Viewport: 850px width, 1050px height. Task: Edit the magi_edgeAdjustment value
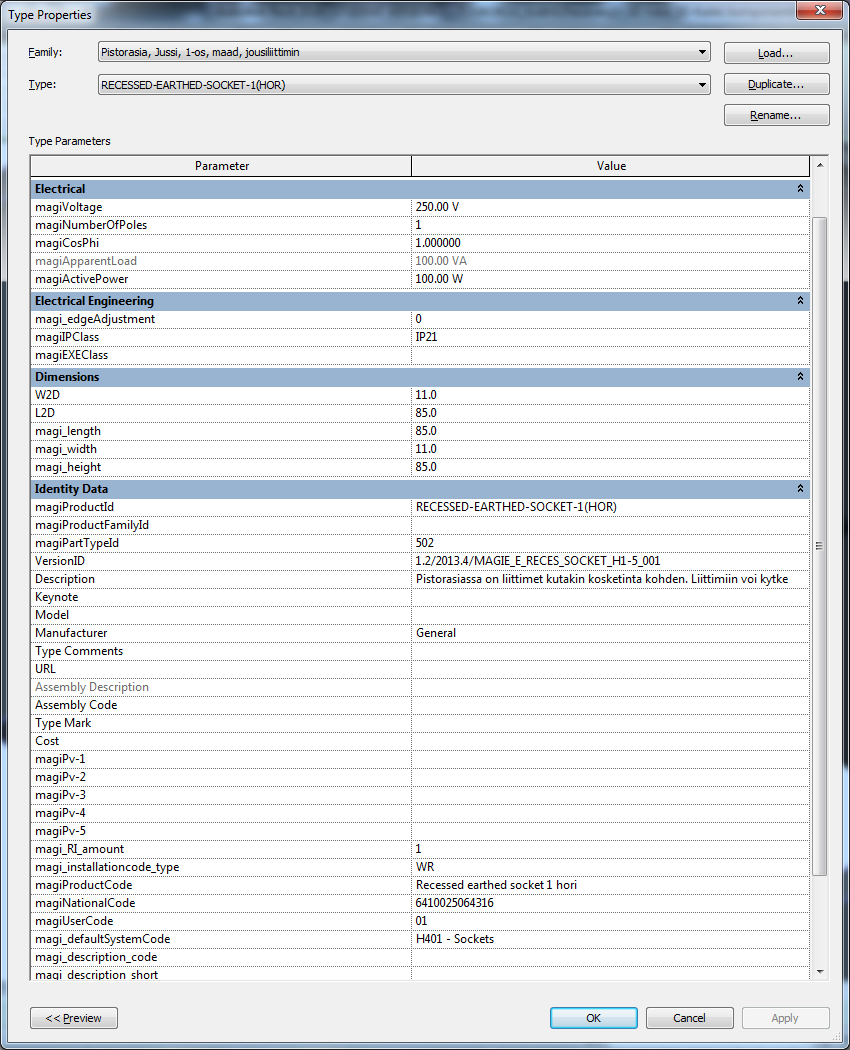click(x=610, y=319)
